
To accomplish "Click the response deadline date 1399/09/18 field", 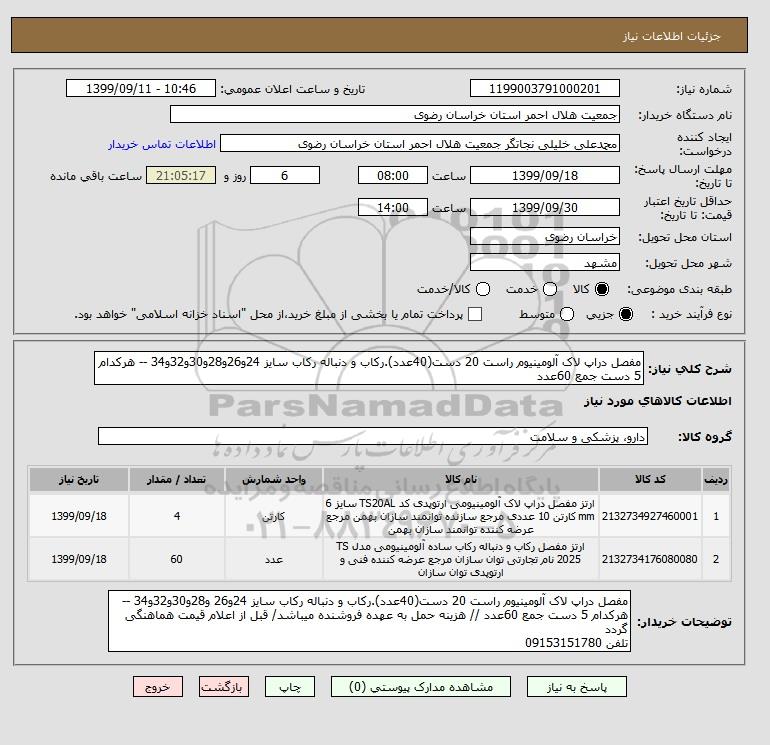I will tap(545, 175).
